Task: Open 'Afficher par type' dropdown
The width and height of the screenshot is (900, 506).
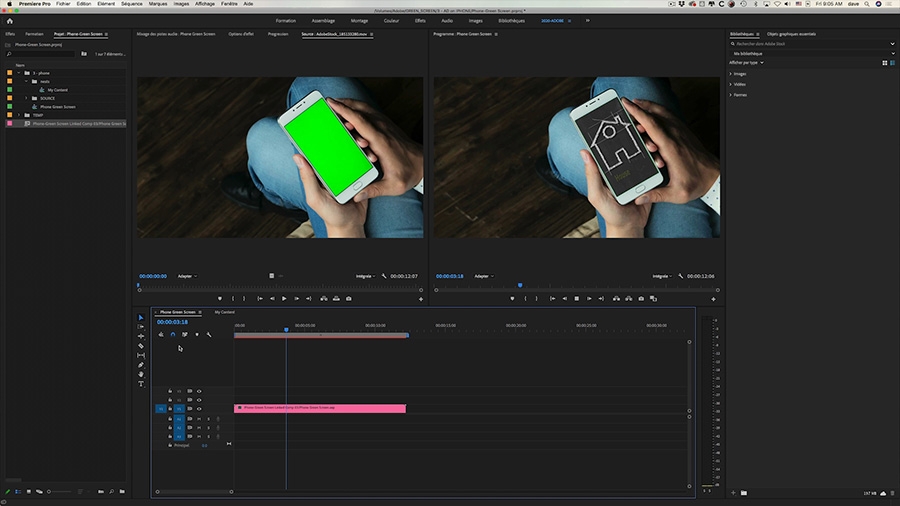Action: pos(746,63)
